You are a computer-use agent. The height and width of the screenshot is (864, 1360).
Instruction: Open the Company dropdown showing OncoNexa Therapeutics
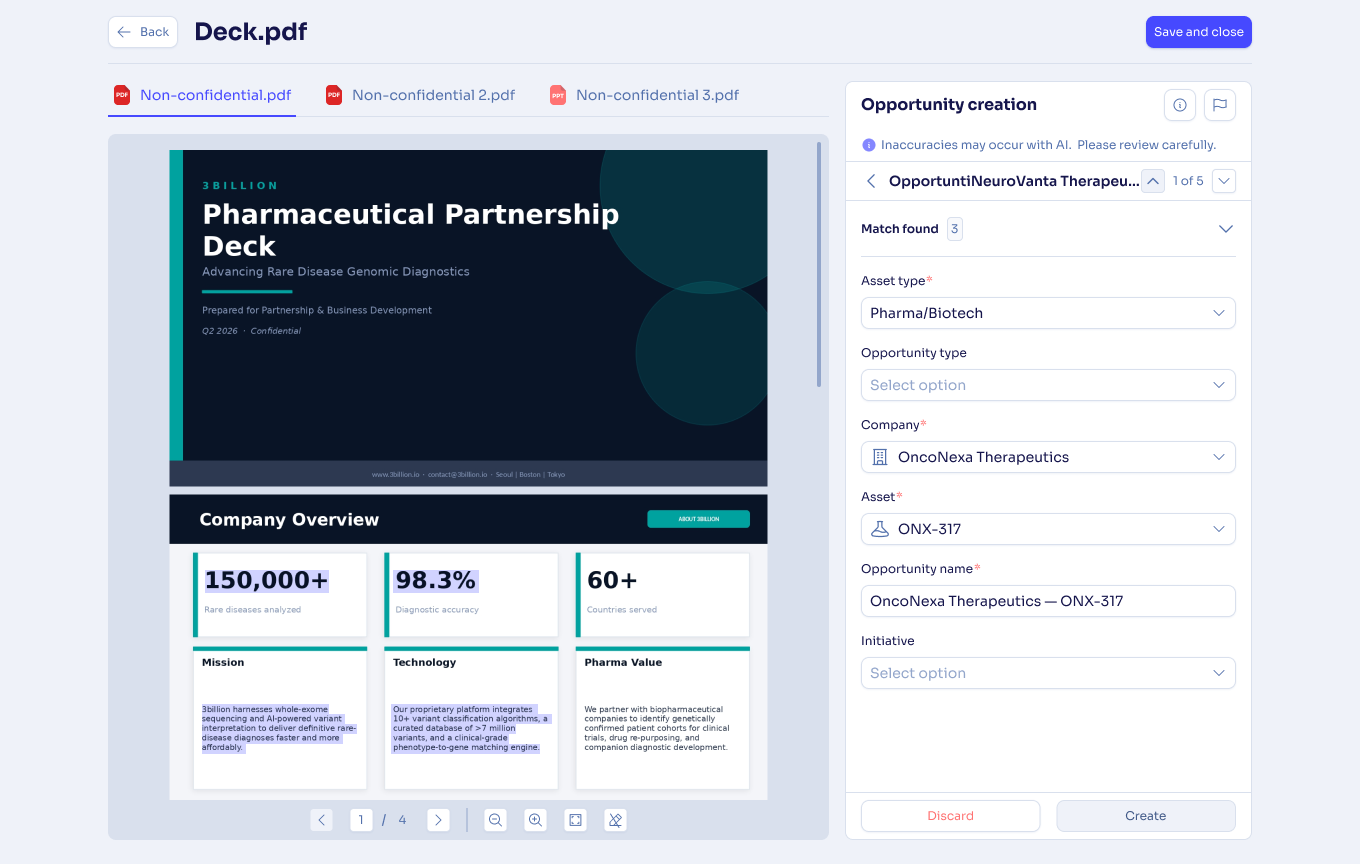pos(1048,457)
